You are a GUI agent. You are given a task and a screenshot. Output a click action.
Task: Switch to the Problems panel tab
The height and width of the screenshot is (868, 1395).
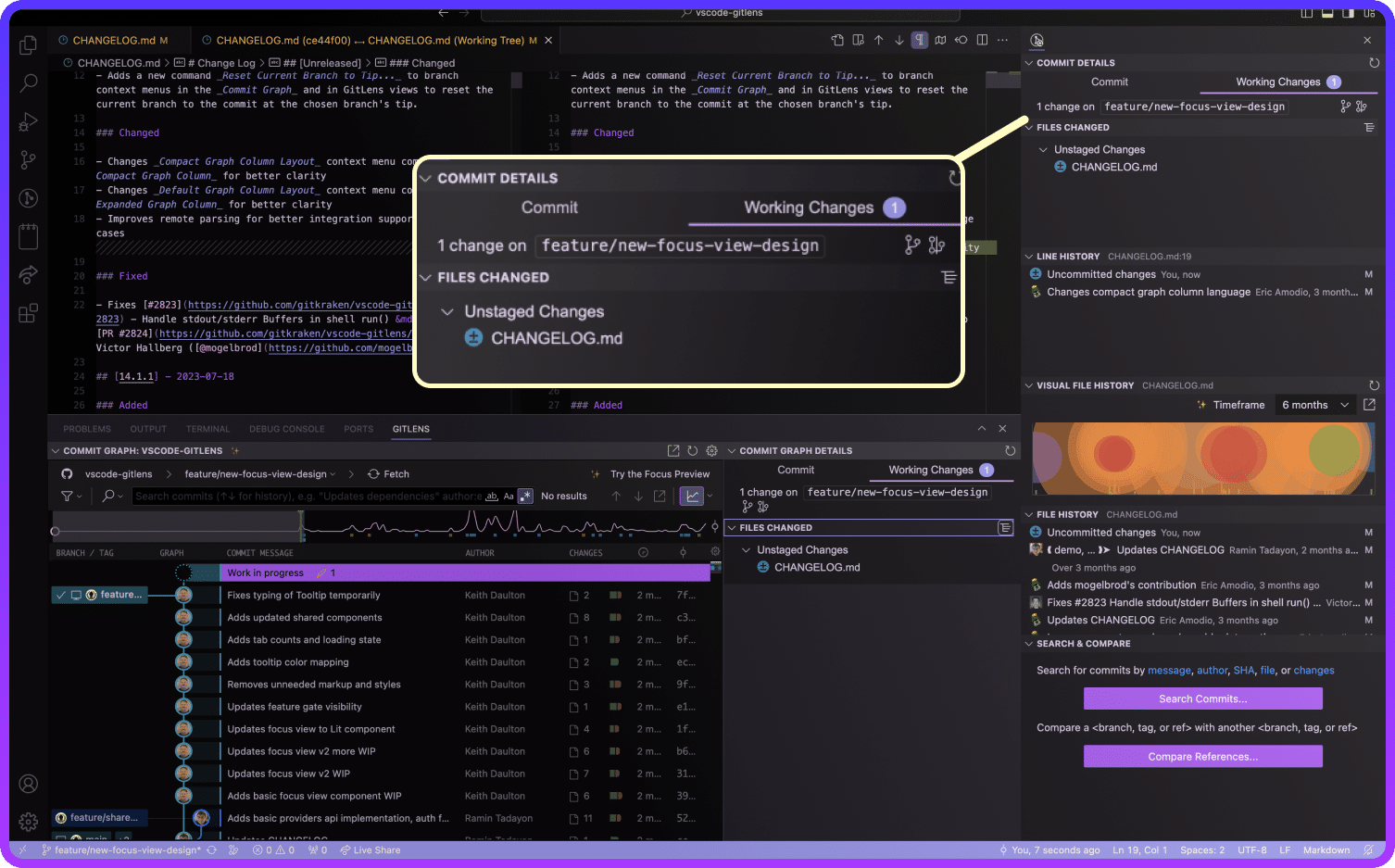tap(87, 429)
